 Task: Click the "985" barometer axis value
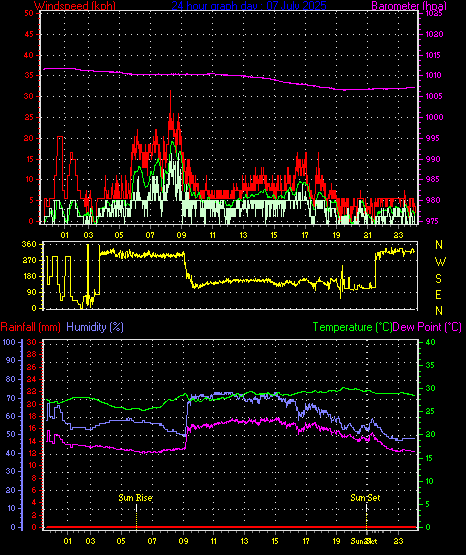[x=433, y=179]
